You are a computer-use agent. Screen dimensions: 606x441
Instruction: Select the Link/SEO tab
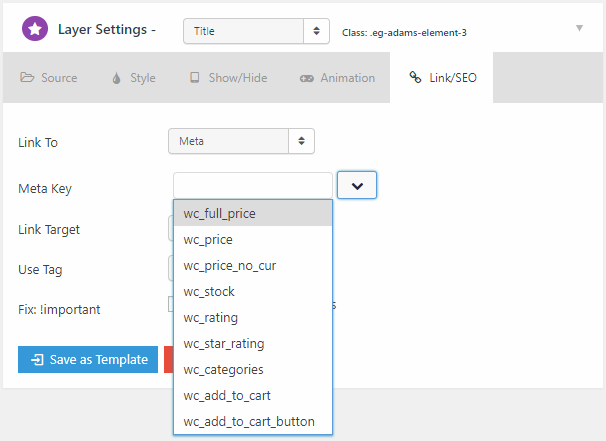(443, 78)
